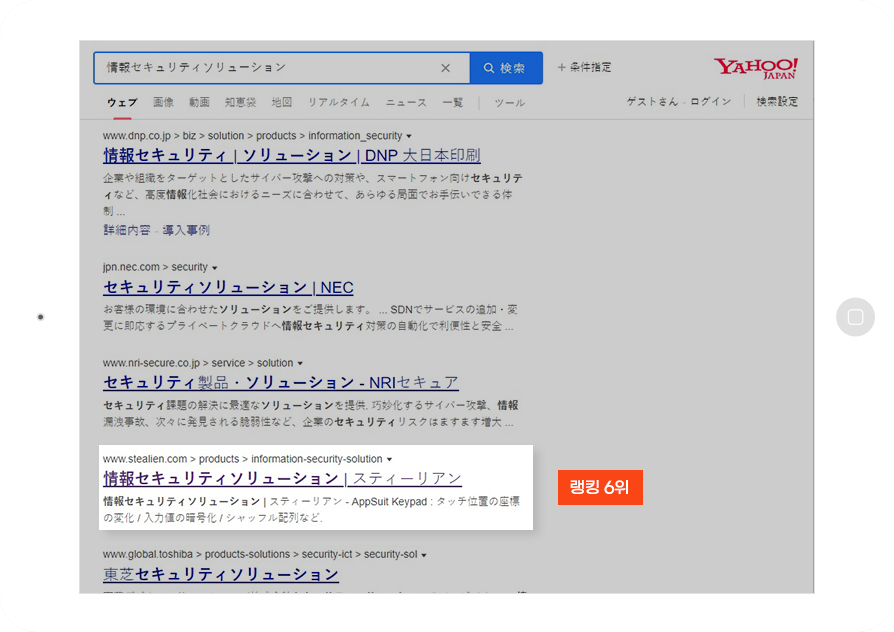Expand dropdown arrow beside the jpn.nec.com URL
Screen dimensions: 894x632
(x=214, y=268)
